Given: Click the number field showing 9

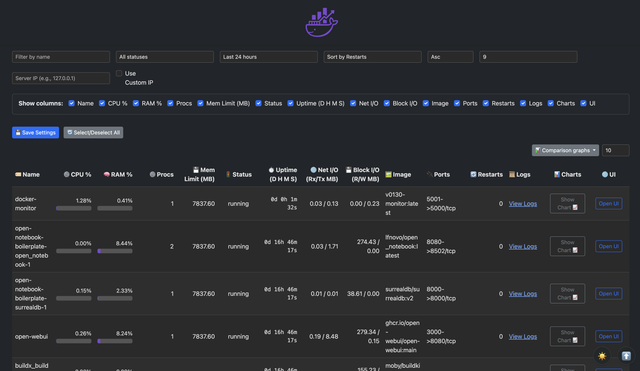Looking at the screenshot, I should (528, 57).
